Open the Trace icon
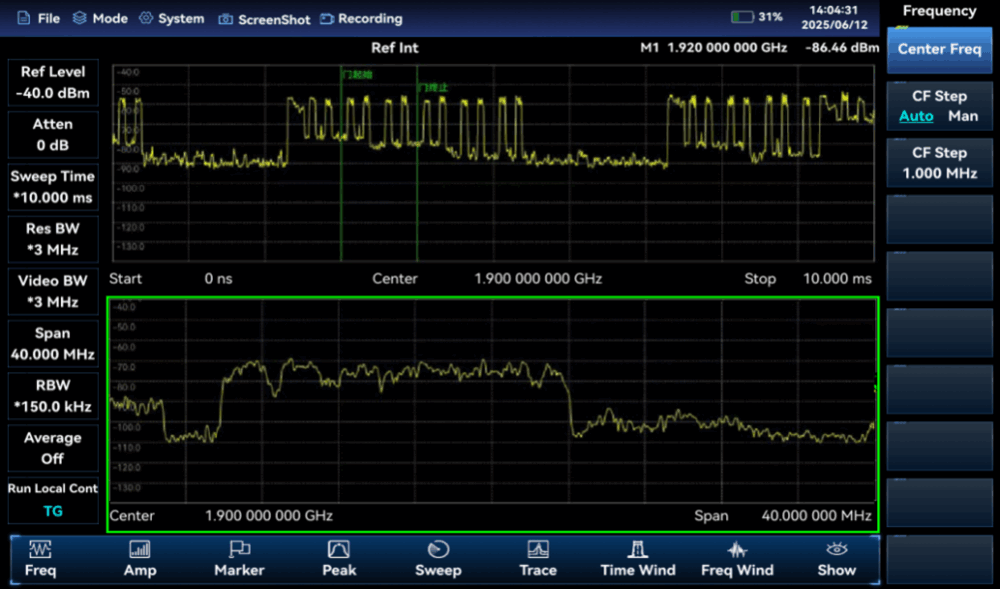Viewport: 1000px width, 589px height. pos(538,549)
